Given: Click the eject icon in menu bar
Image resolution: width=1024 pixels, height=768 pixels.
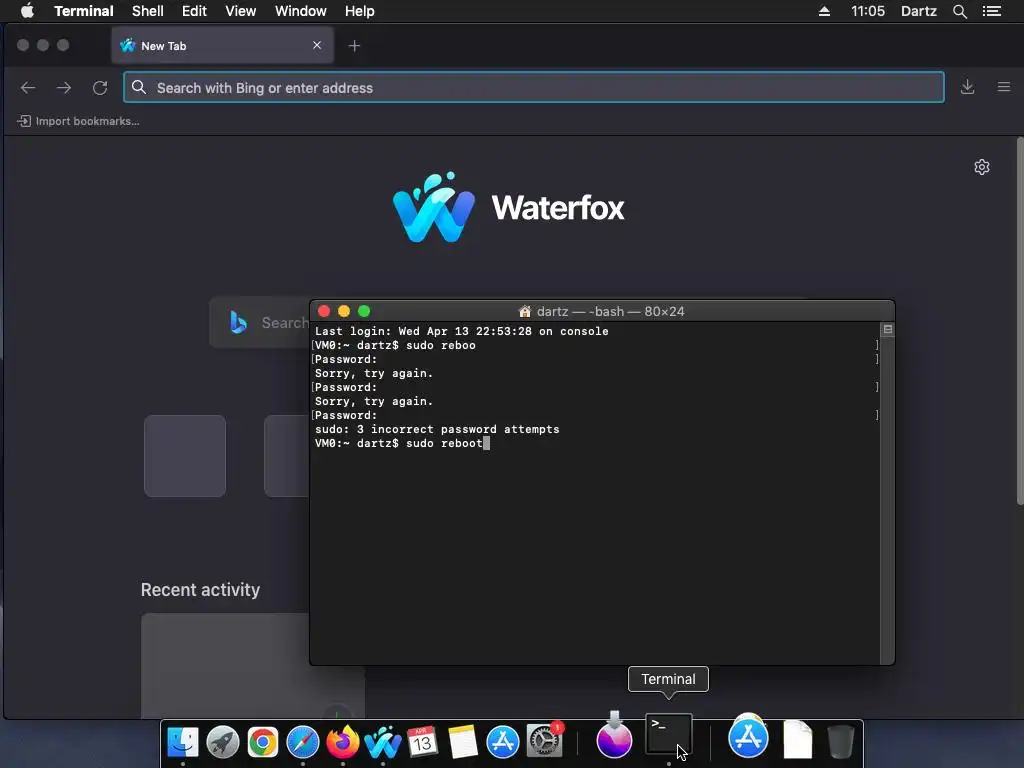Looking at the screenshot, I should pyautogui.click(x=824, y=11).
